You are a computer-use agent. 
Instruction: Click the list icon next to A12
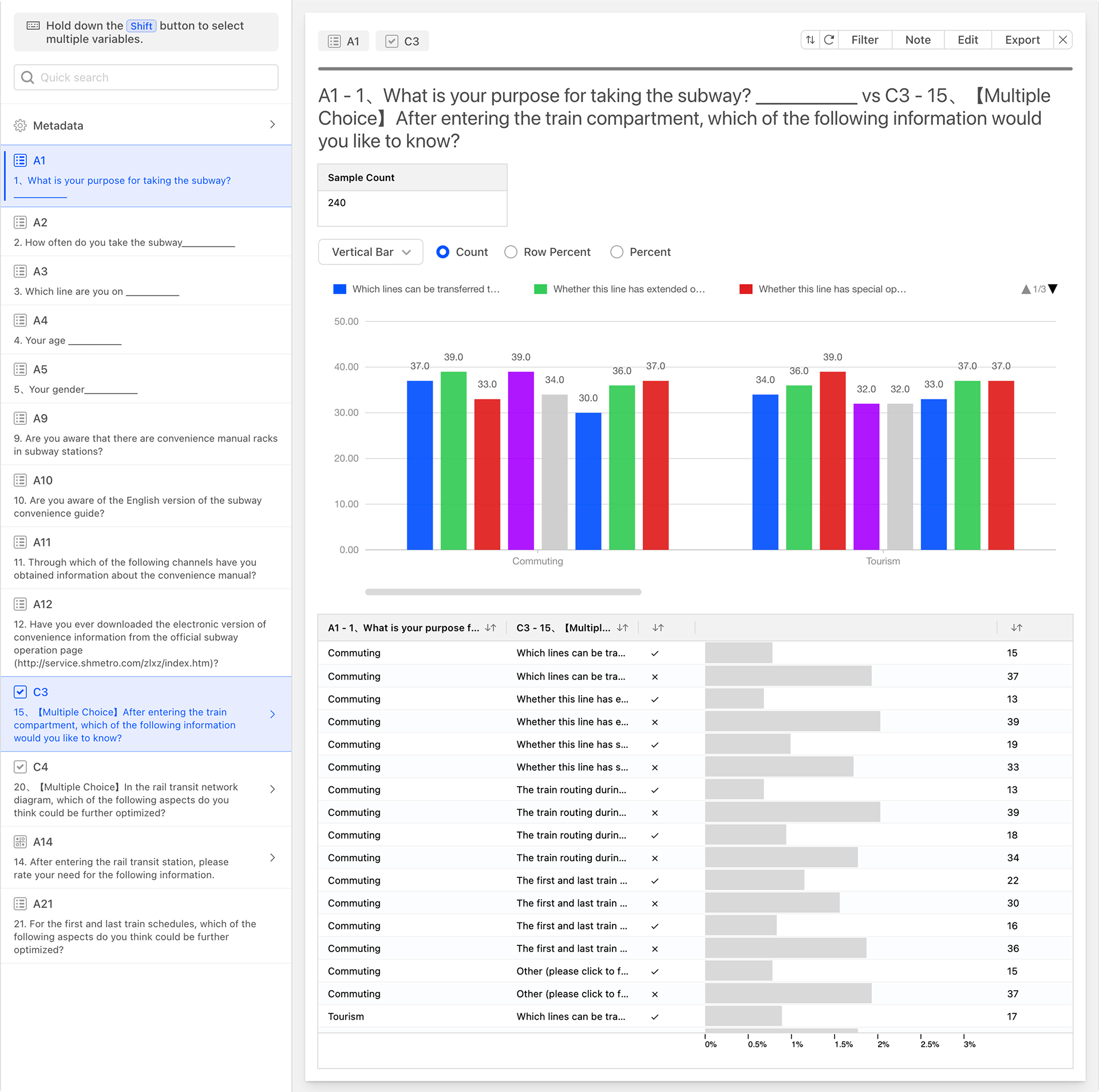tap(21, 604)
